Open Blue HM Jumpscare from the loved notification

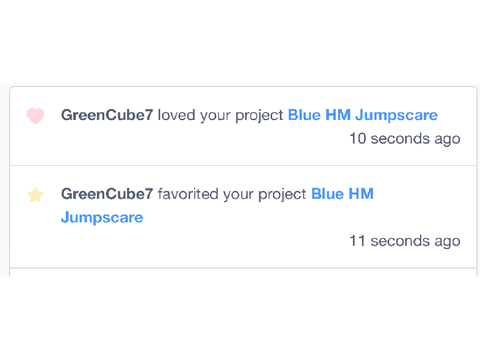363,116
